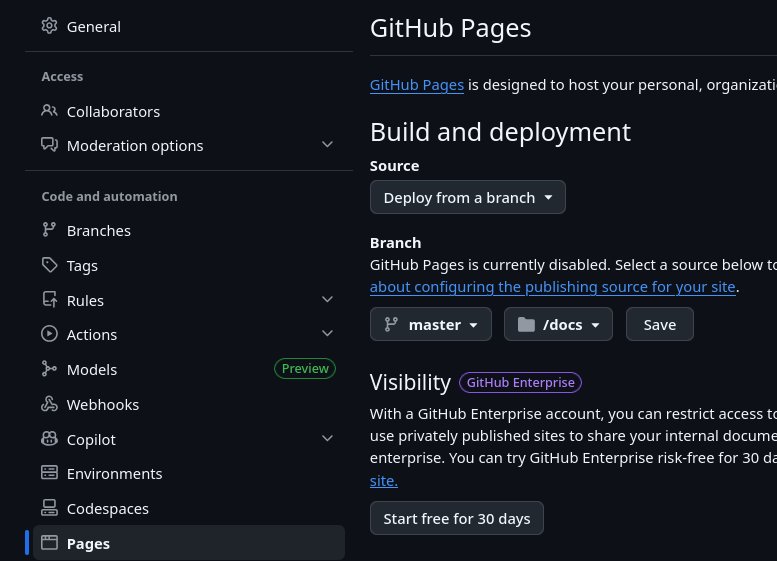Open the /docs folder selector dropdown
Screen dimensions: 777x561
558,324
